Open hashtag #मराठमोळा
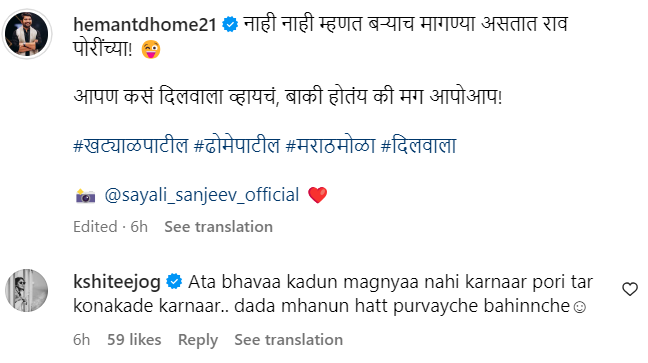The image size is (648, 363). 331,146
